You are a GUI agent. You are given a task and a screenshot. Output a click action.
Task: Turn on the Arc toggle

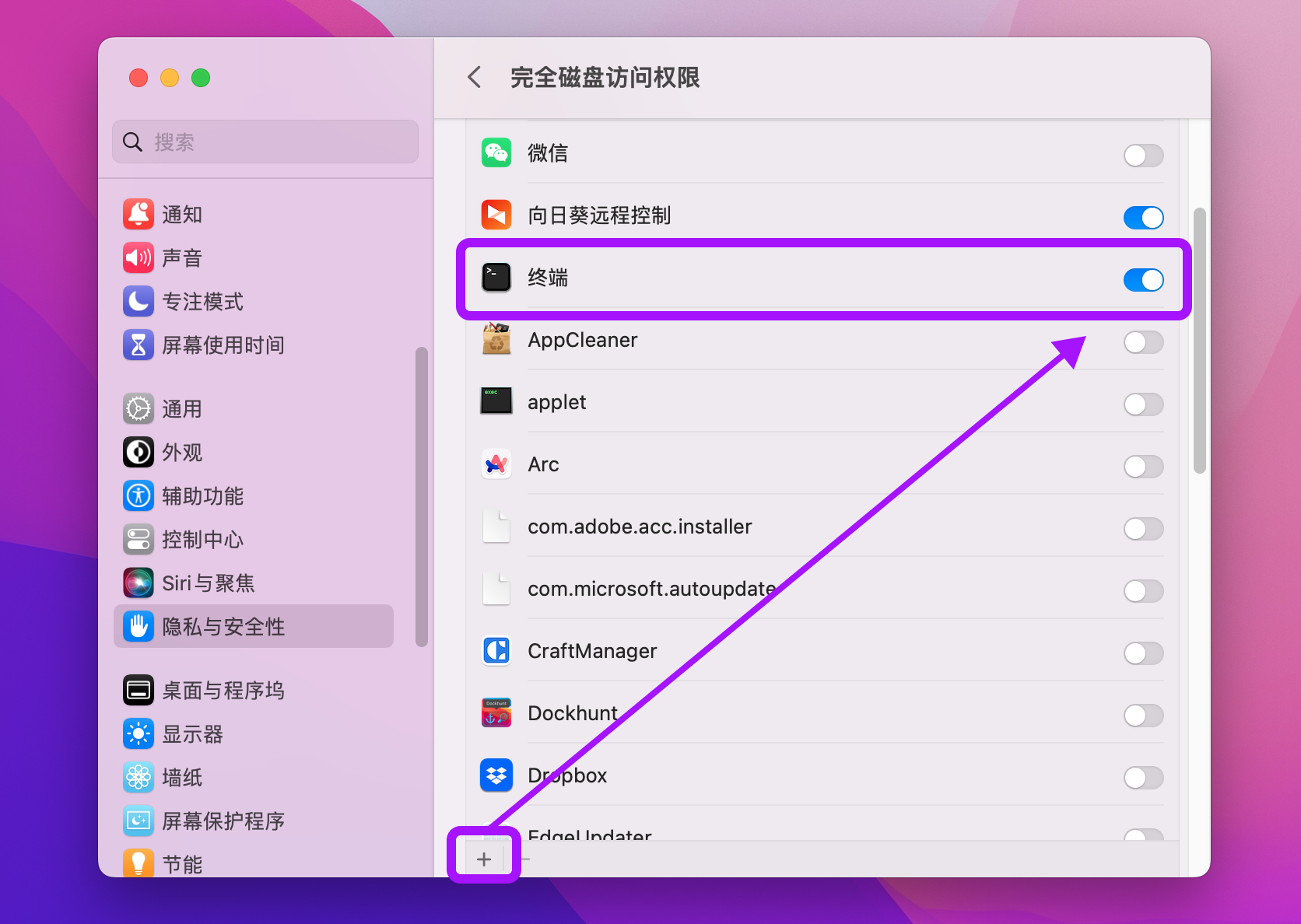(1143, 467)
